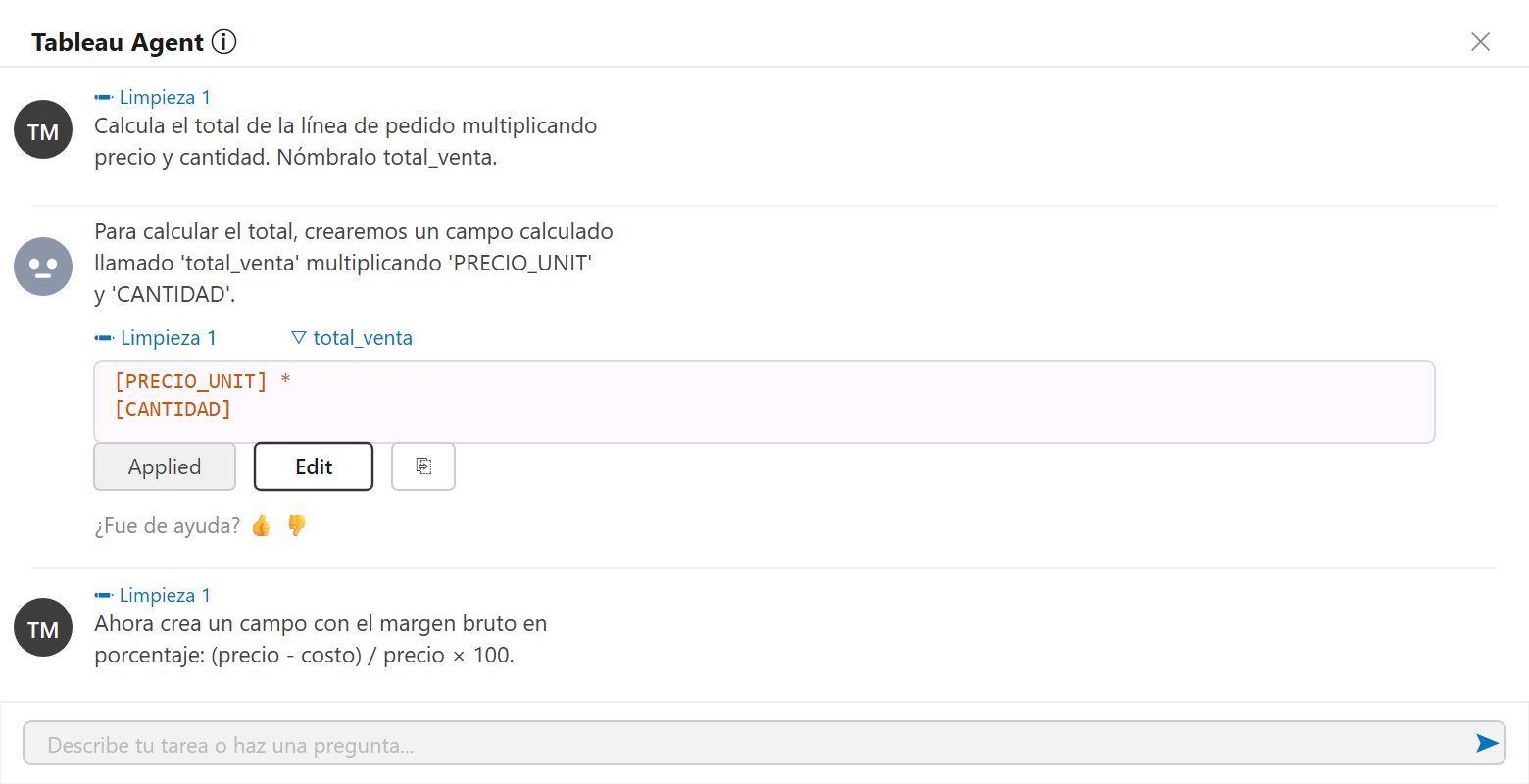This screenshot has height=784, width=1529.
Task: Open the total_venta field link
Action: 352,338
